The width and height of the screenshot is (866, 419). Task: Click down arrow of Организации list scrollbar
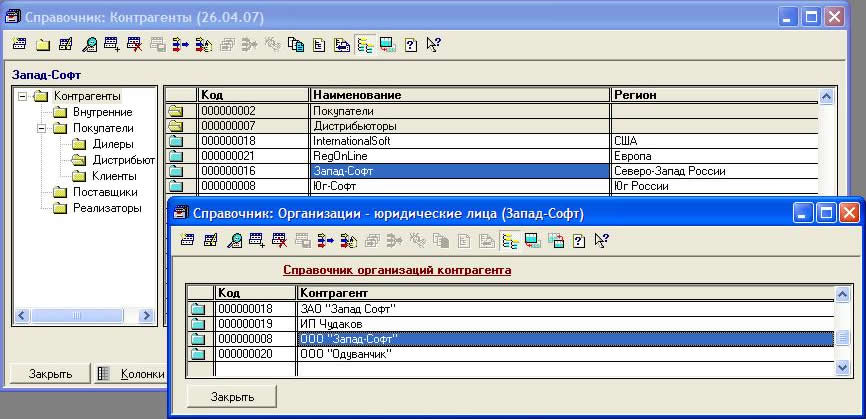[842, 367]
